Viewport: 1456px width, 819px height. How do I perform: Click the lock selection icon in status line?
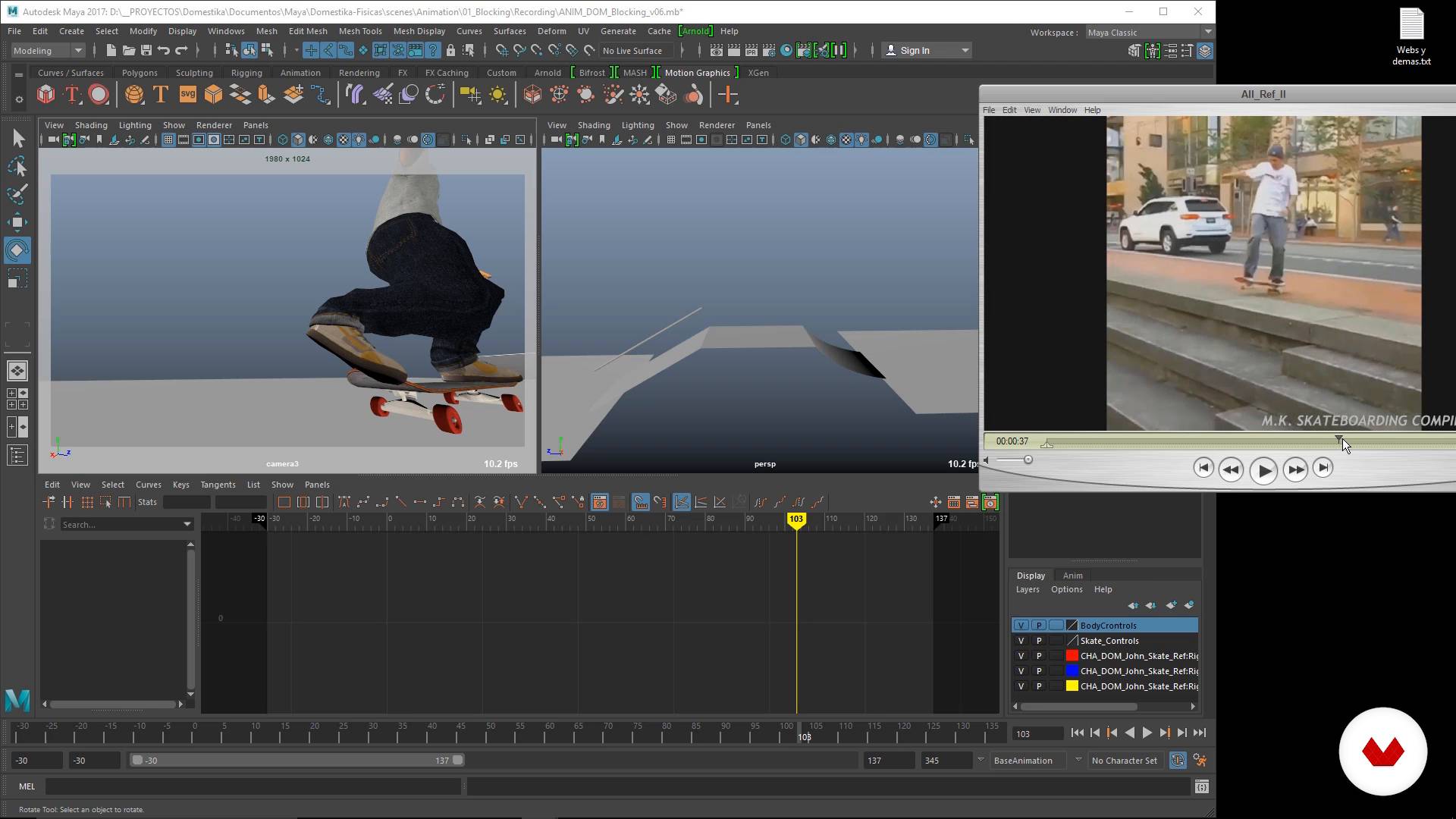pos(450,51)
